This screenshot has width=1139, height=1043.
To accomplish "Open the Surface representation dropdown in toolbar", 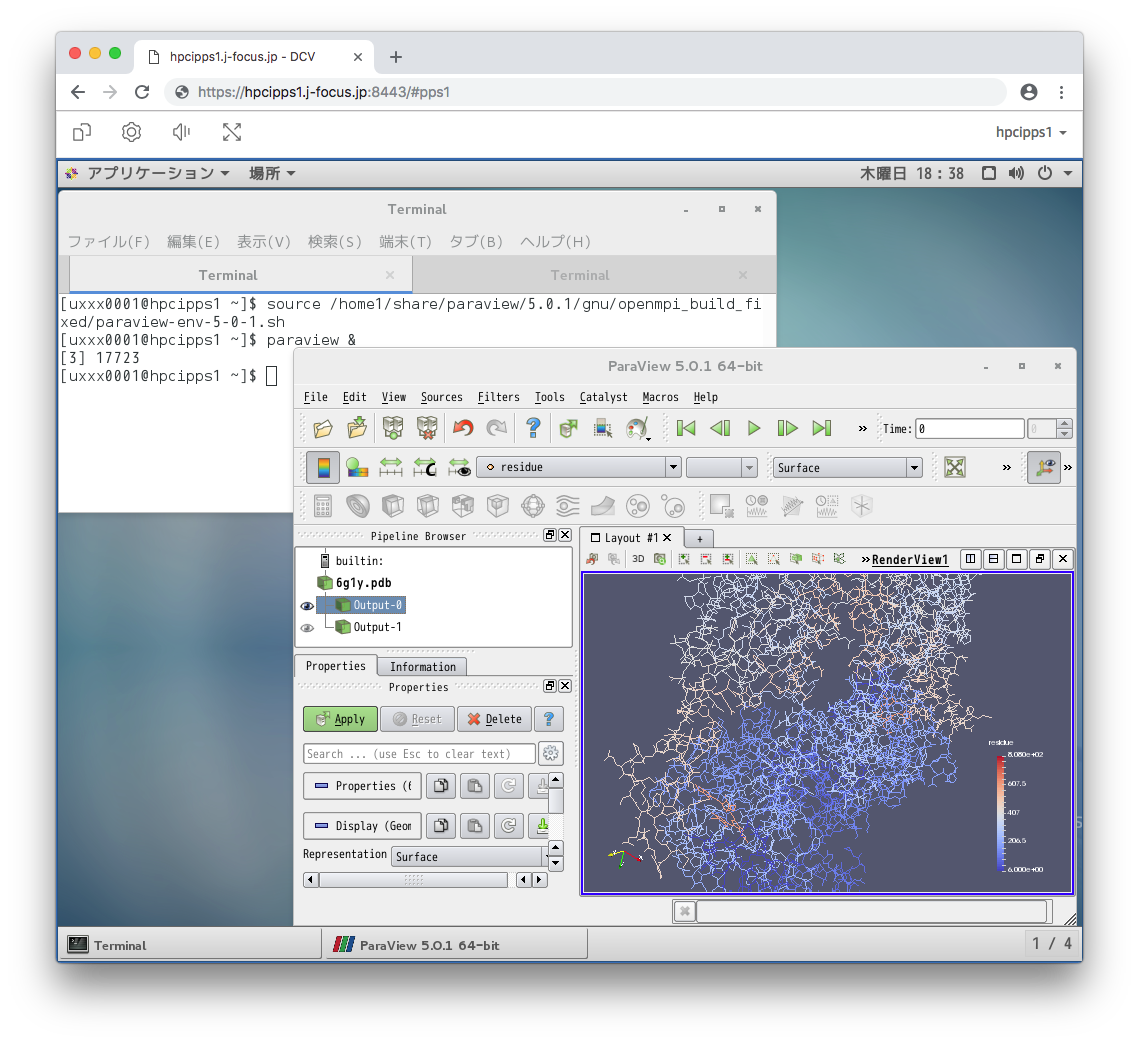I will pos(913,468).
